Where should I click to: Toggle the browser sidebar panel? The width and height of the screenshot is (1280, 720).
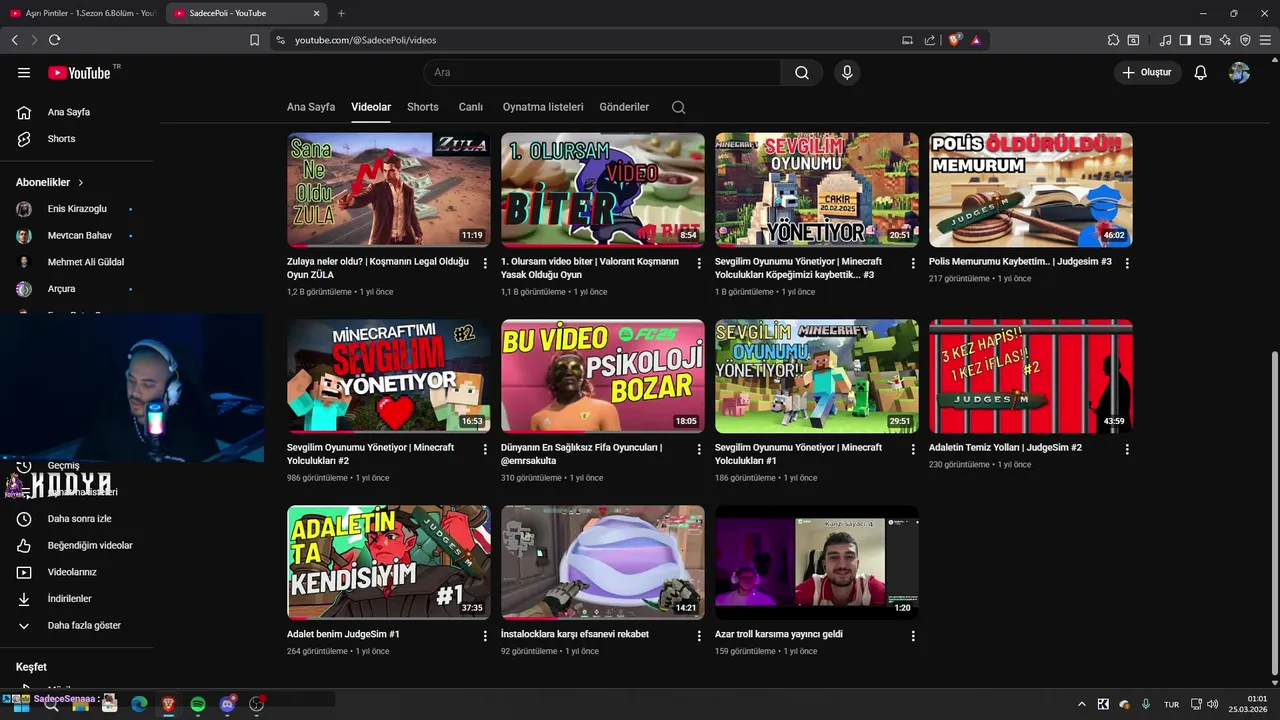(x=1185, y=40)
